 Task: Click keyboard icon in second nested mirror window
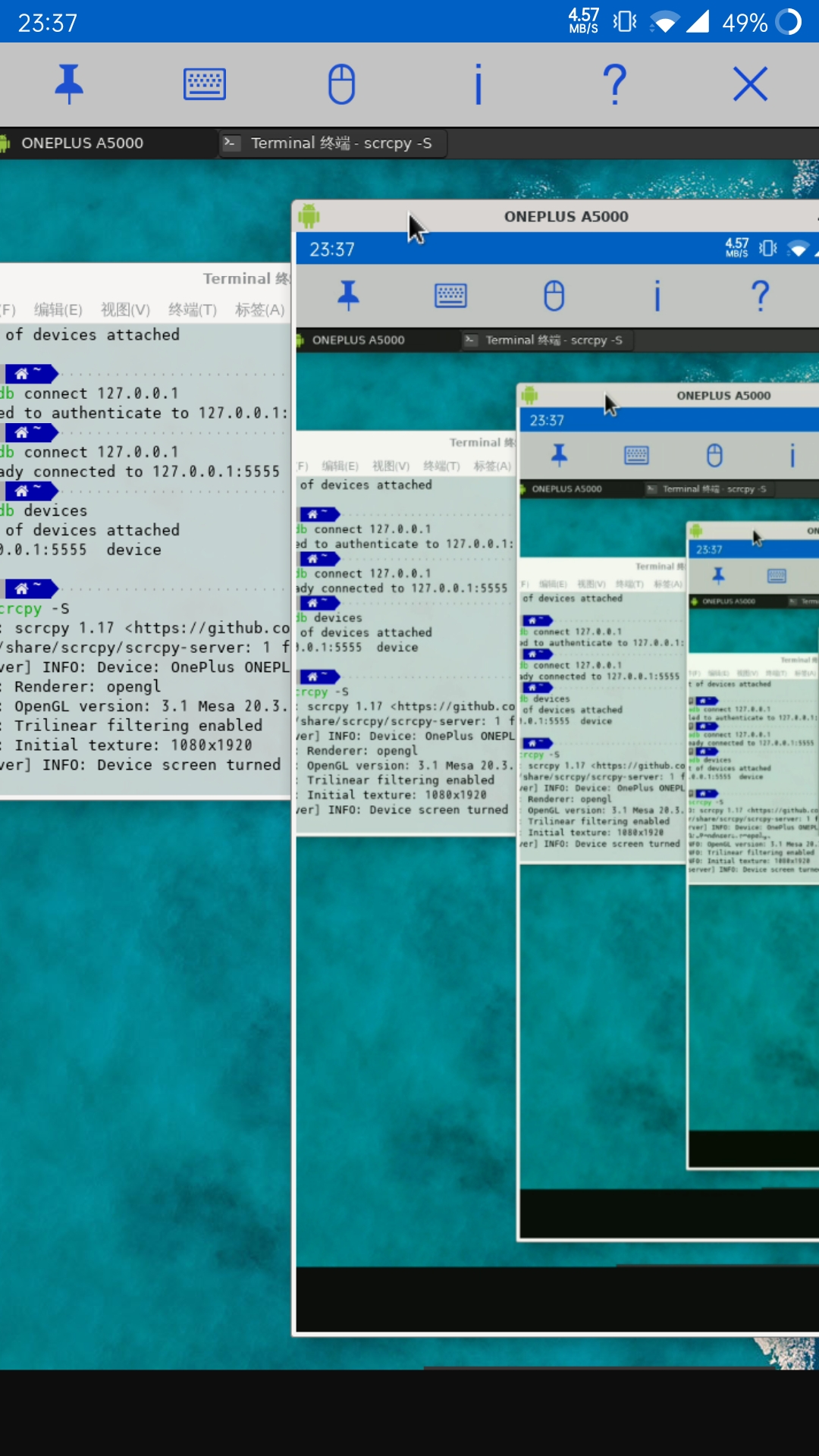(x=636, y=455)
